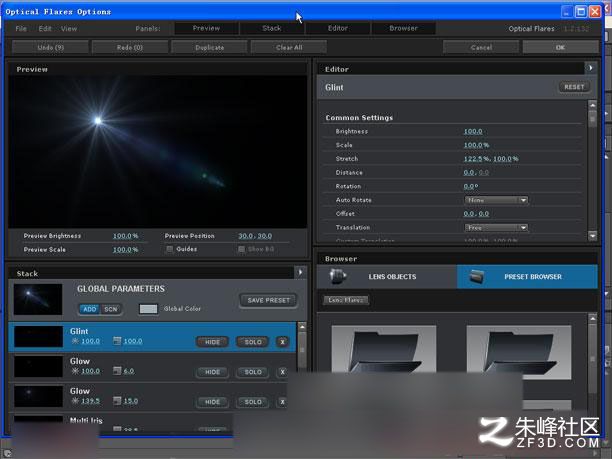Click Browser scrollbar up arrow
Image resolution: width=612 pixels, height=459 pixels.
pyautogui.click(x=592, y=318)
